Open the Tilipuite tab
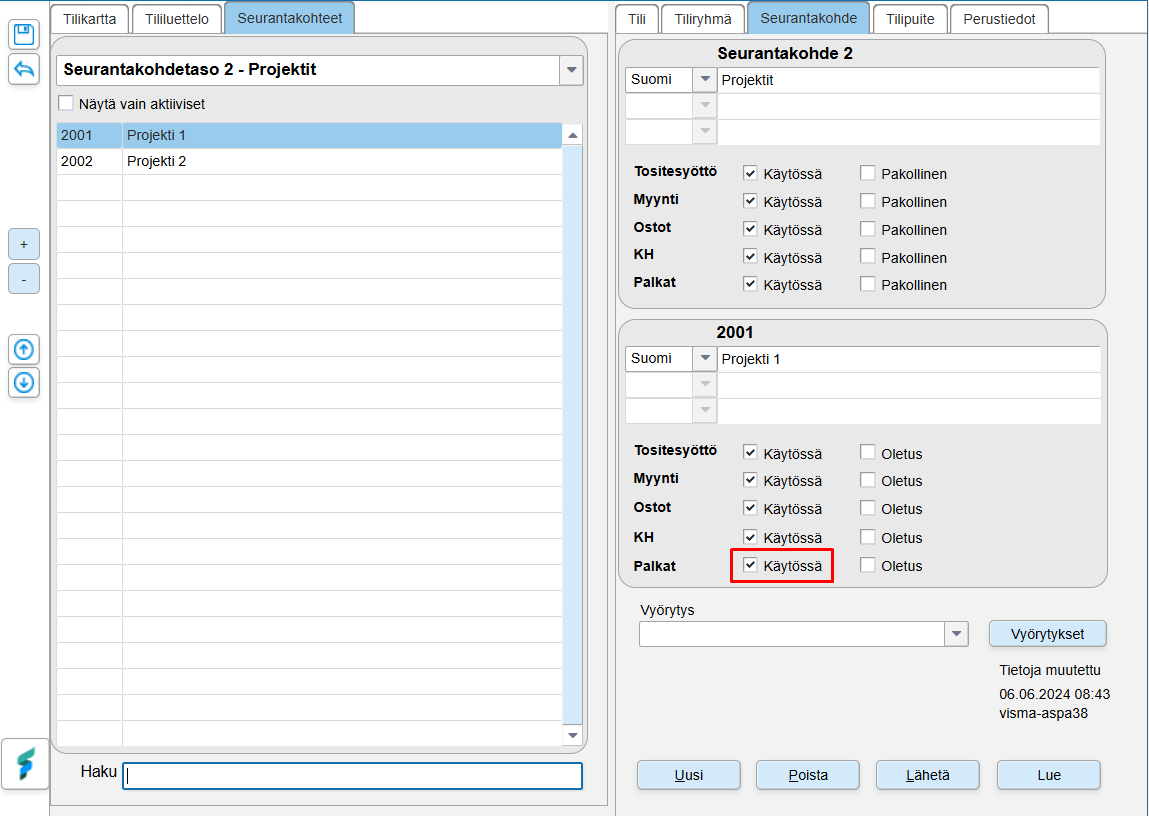The width and height of the screenshot is (1149, 816). [910, 19]
